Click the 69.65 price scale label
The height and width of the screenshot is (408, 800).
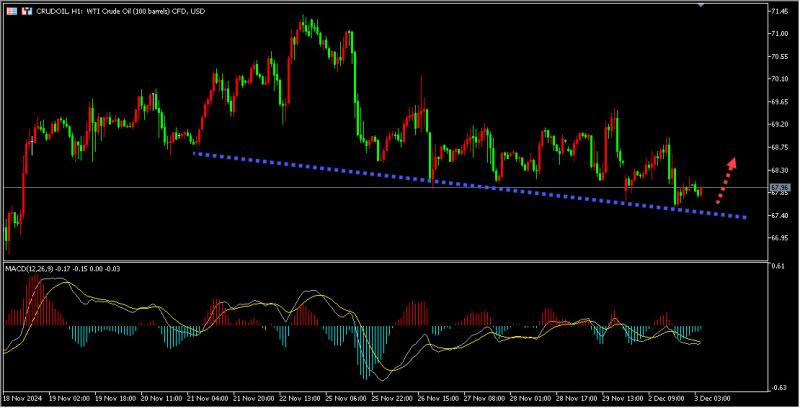pos(780,102)
